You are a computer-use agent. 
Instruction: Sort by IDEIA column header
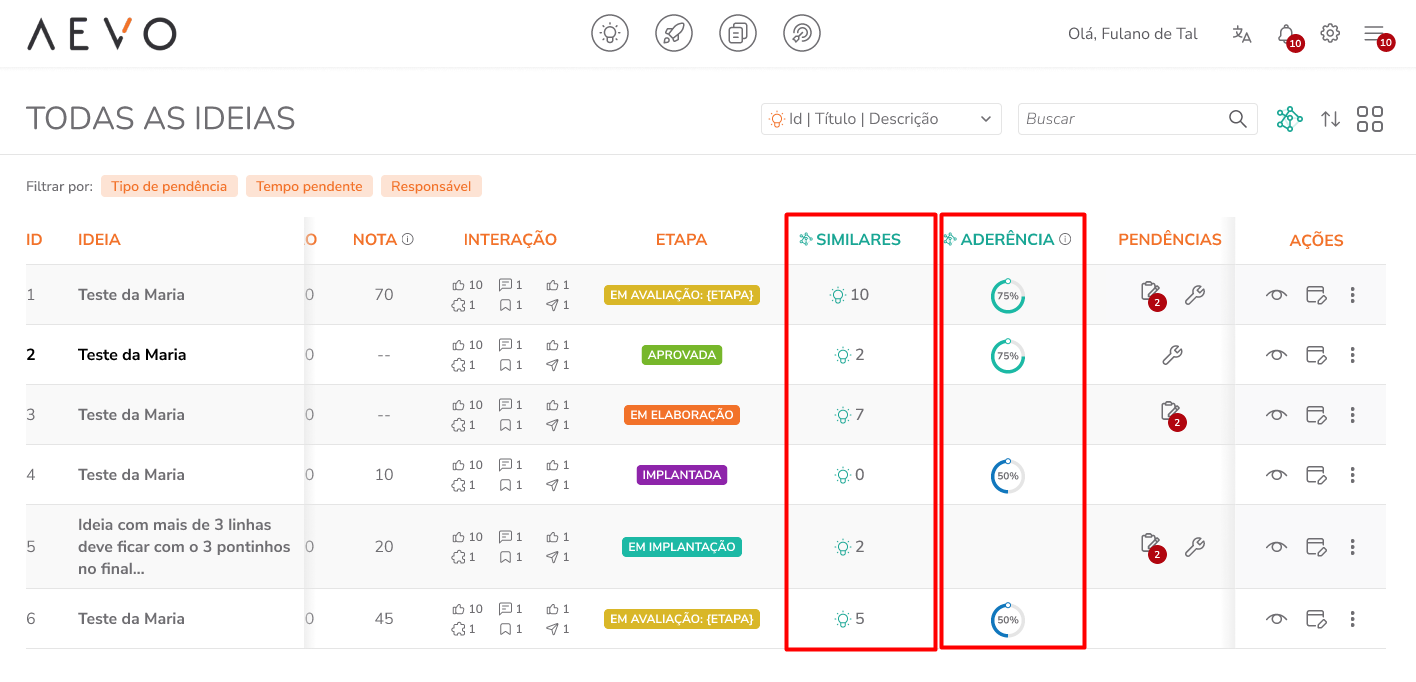99,240
